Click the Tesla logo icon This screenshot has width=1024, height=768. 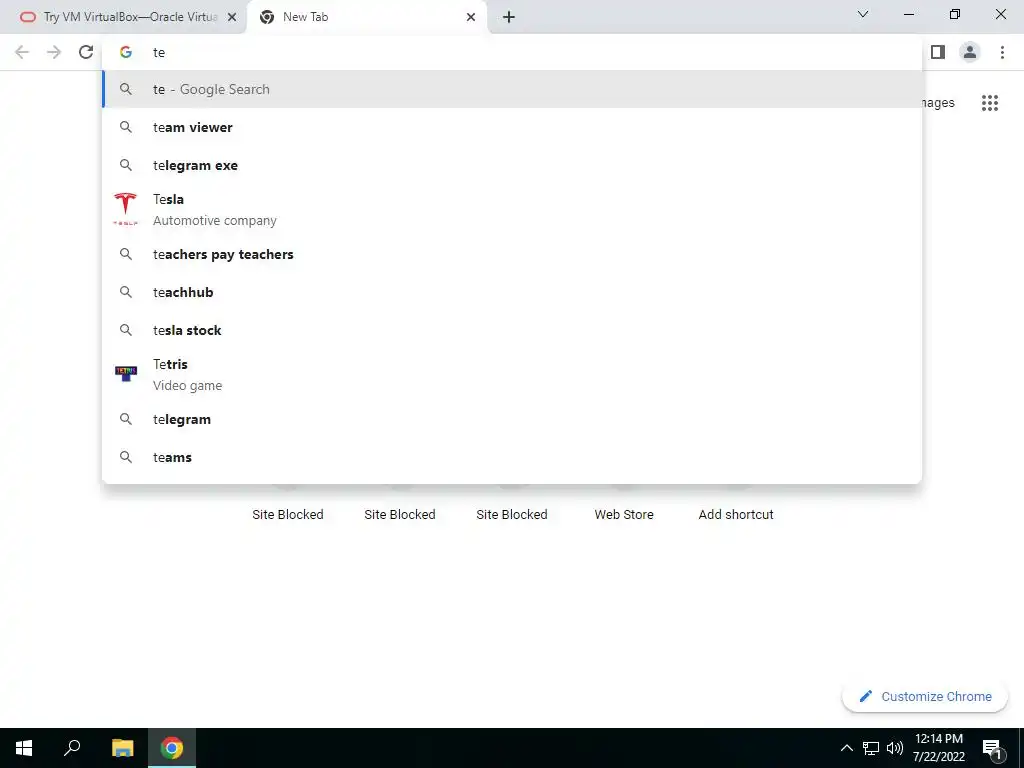click(125, 208)
